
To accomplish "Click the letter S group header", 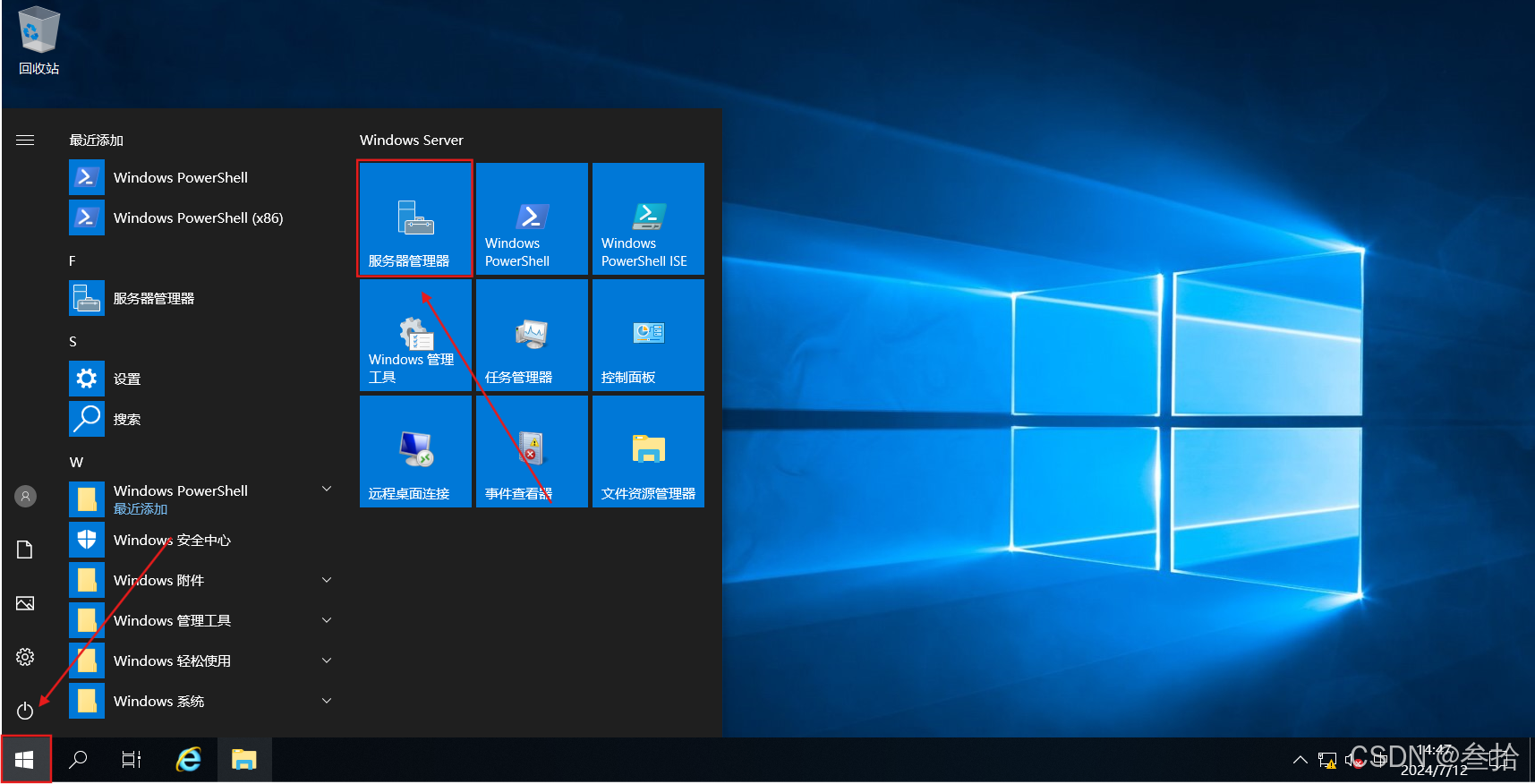I will click(x=73, y=341).
